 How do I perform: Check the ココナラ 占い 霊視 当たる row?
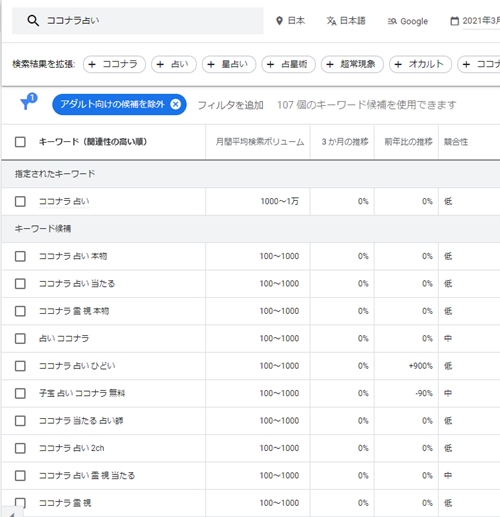20,475
